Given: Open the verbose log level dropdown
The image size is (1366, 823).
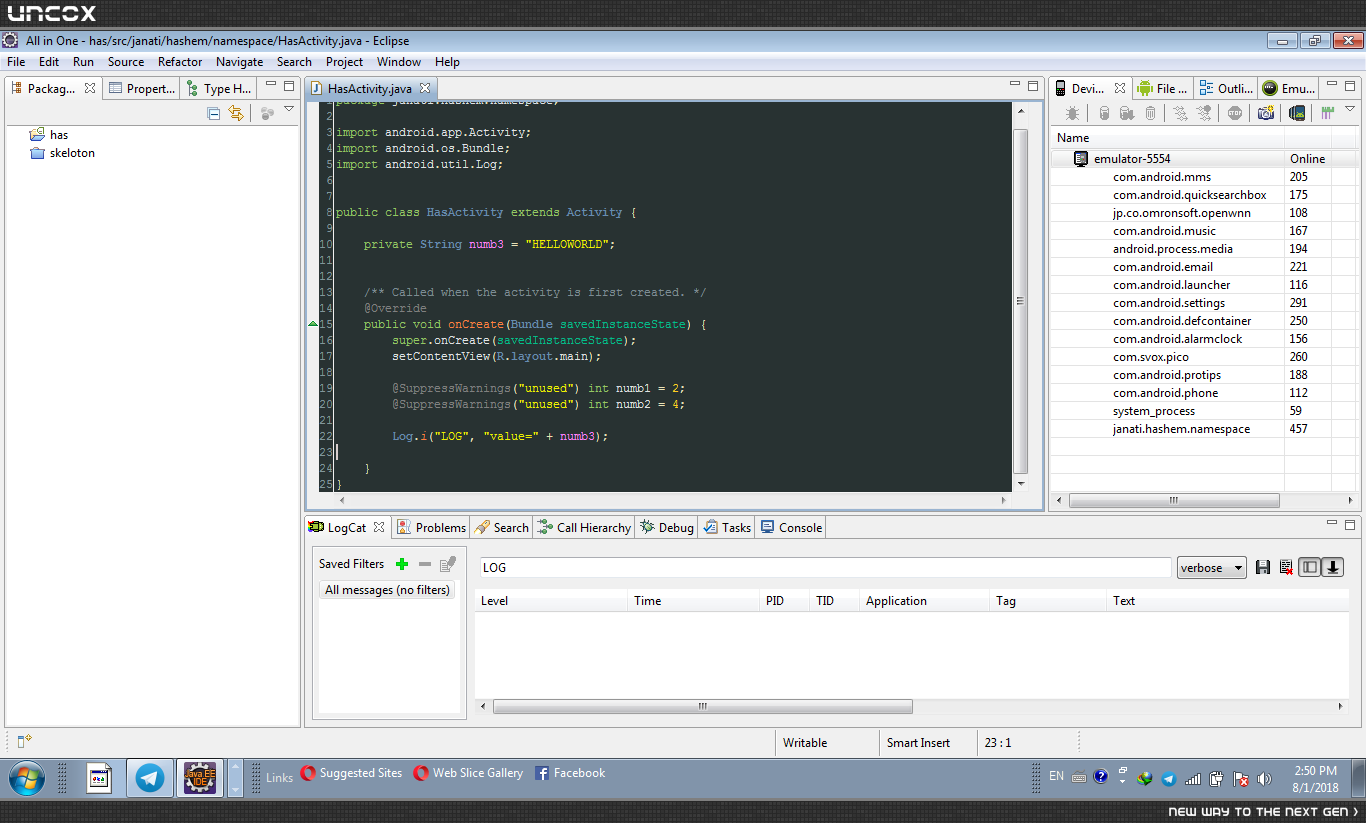Looking at the screenshot, I should click(x=1212, y=568).
